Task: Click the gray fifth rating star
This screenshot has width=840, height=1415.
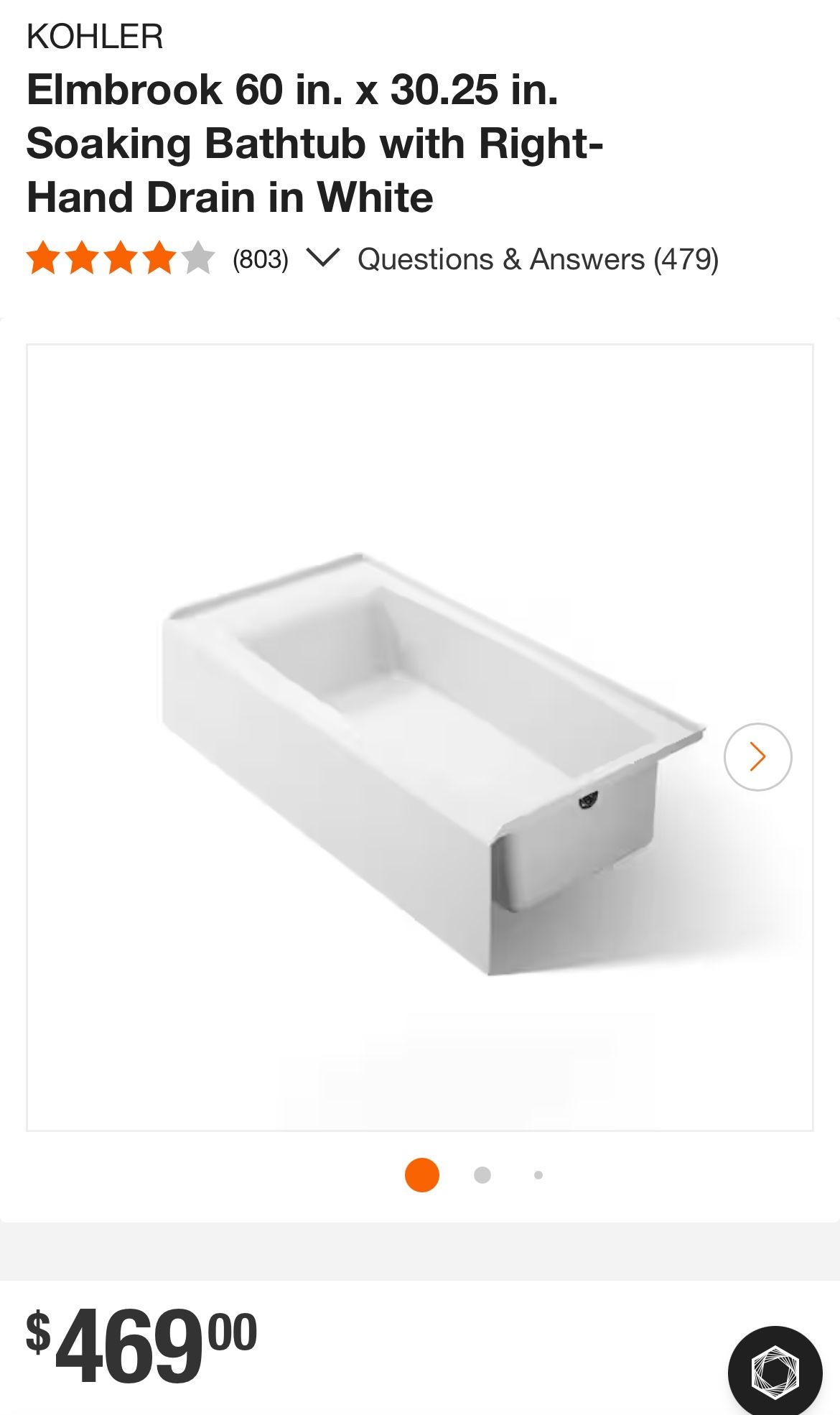Action: 198,258
